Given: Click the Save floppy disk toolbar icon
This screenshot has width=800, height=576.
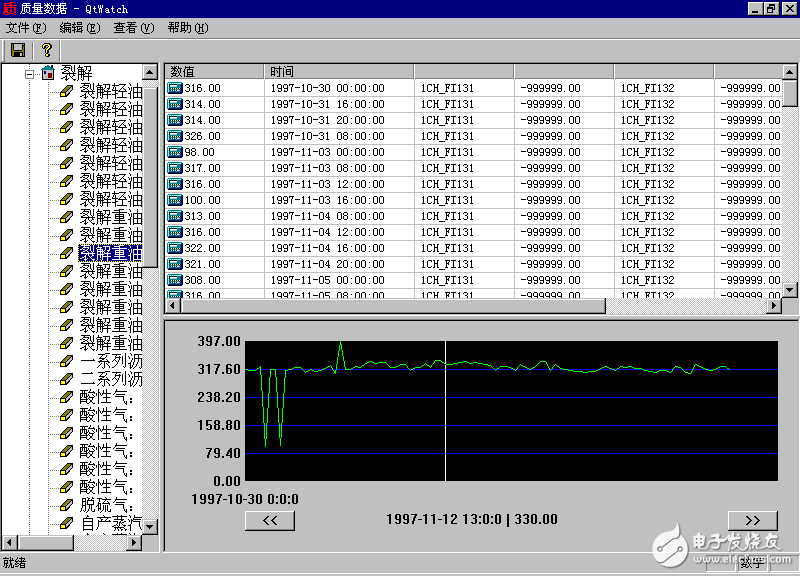Looking at the screenshot, I should (17, 50).
